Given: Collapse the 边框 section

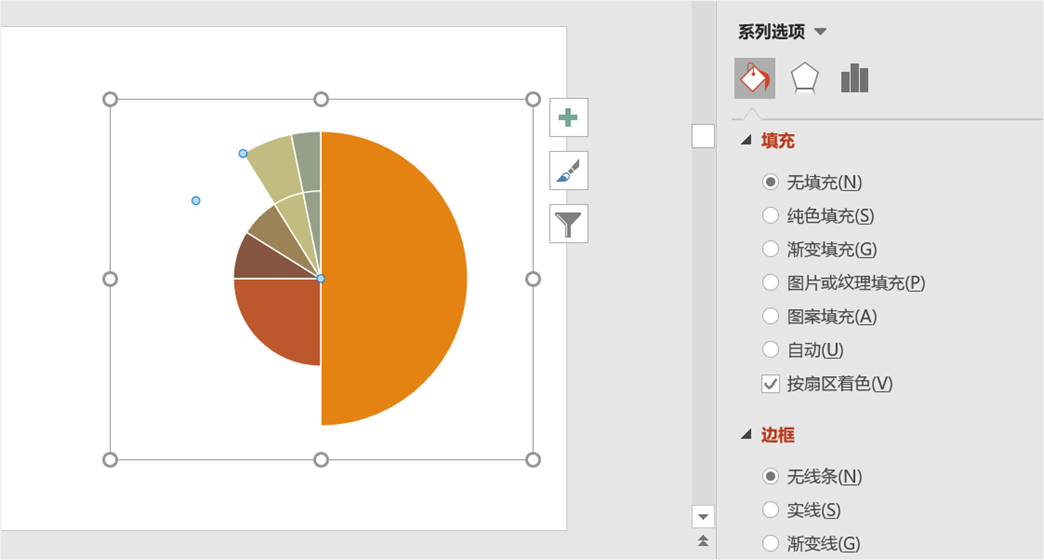Looking at the screenshot, I should pos(746,435).
